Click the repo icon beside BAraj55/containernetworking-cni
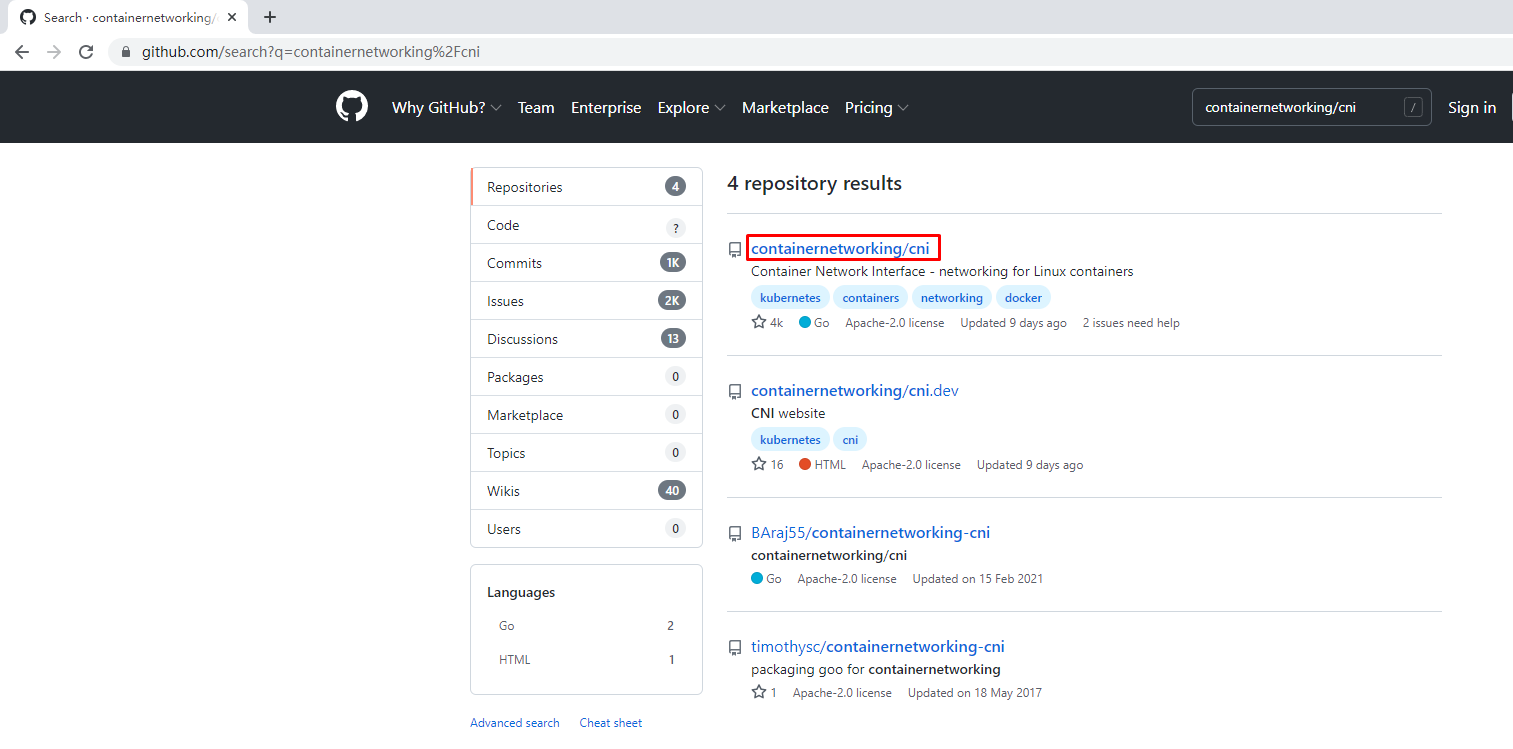 click(735, 534)
